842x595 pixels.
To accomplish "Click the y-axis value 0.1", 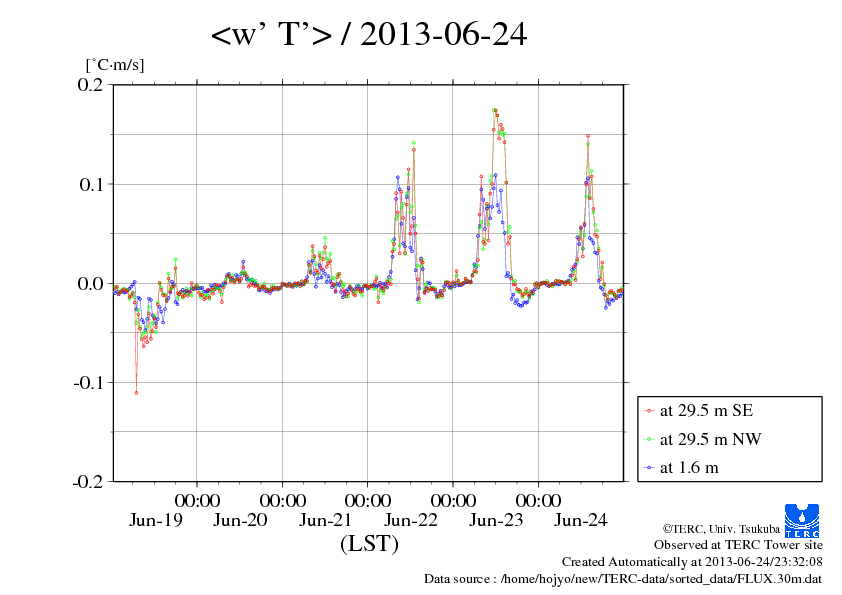I will pos(90,184).
